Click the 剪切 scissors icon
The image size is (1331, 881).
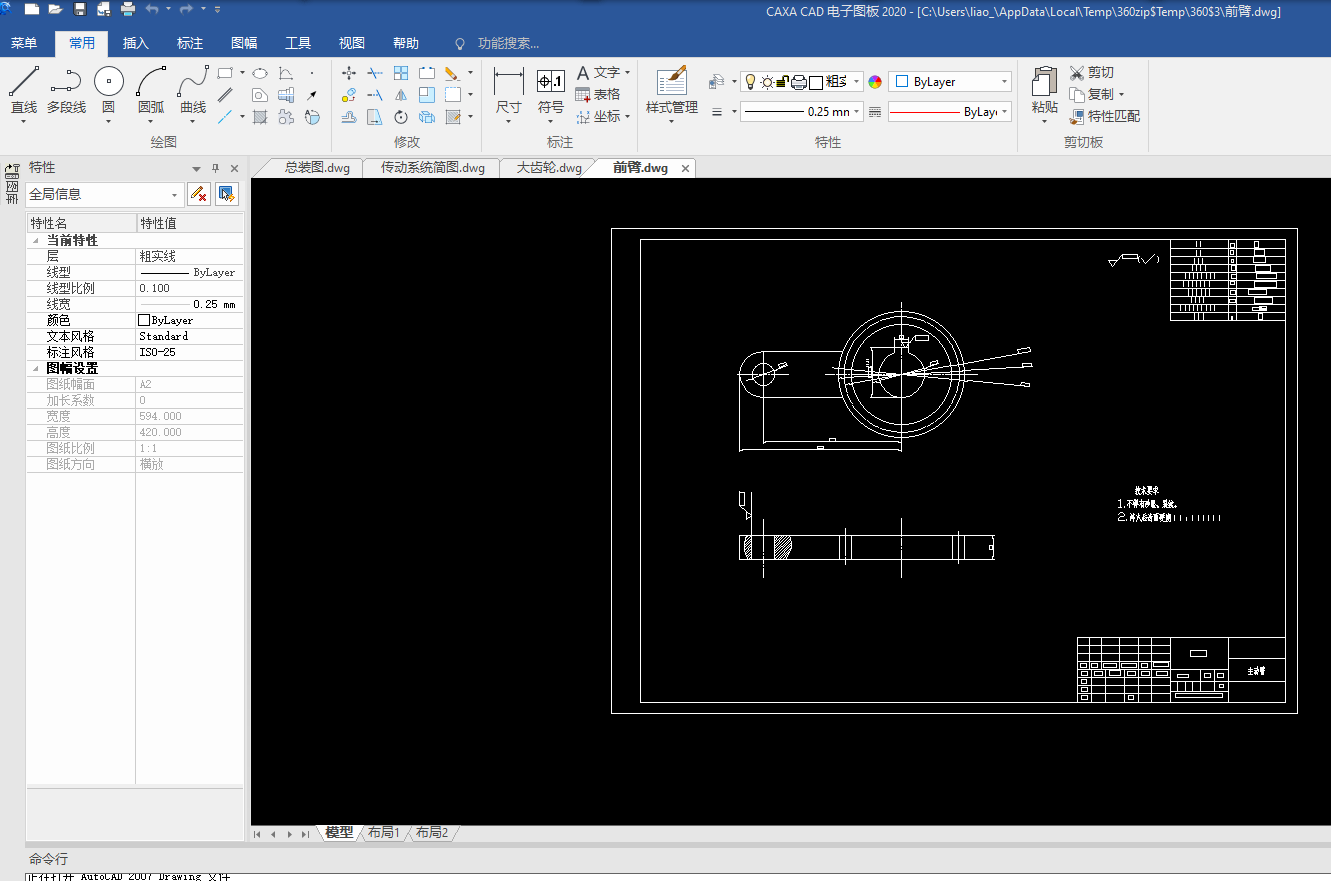[1077, 72]
